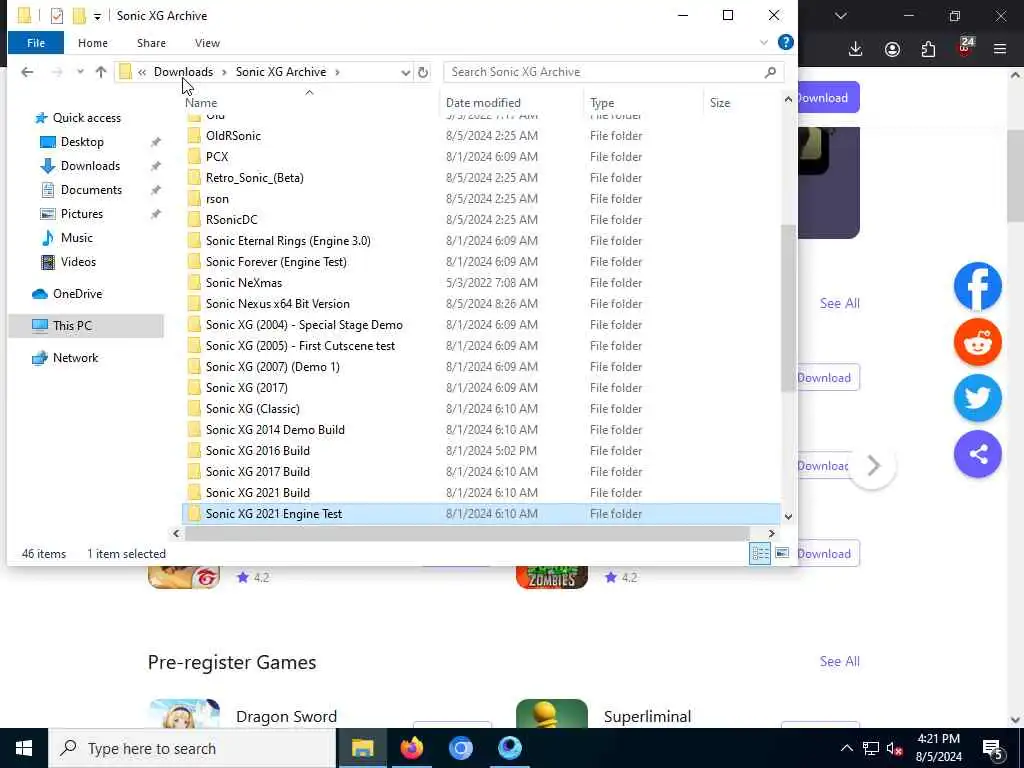This screenshot has height=768, width=1024.
Task: Open Quick Access toolbar customize dropdown
Action: [x=97, y=16]
